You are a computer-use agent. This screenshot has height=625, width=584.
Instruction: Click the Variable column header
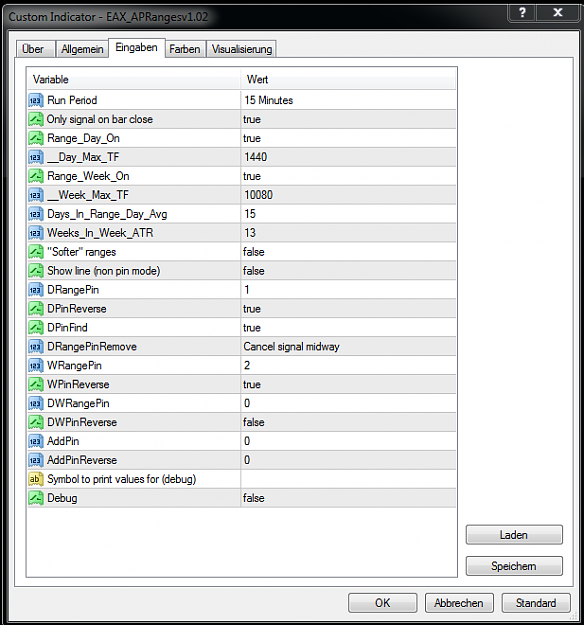click(x=134, y=79)
